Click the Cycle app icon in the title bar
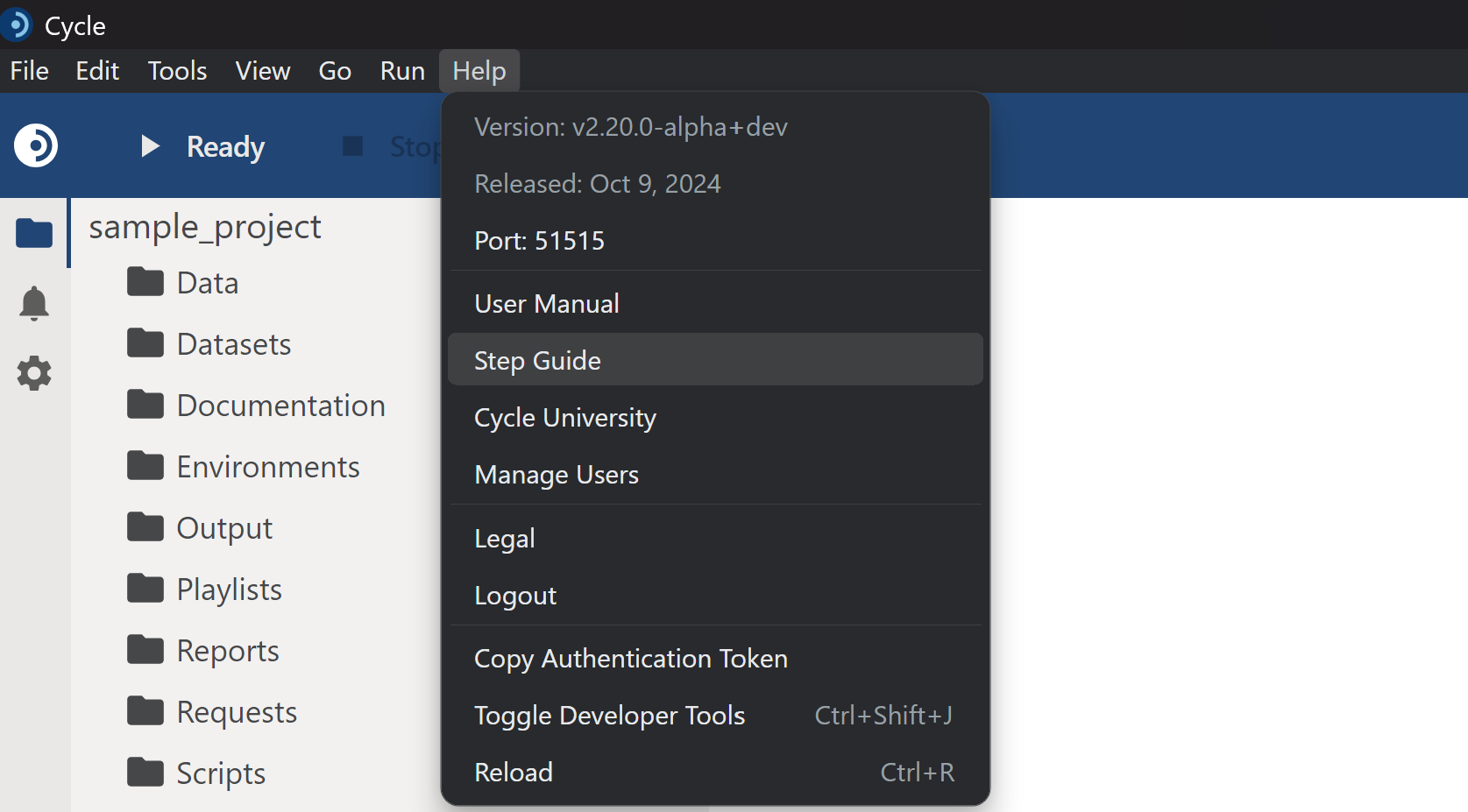 (x=18, y=25)
